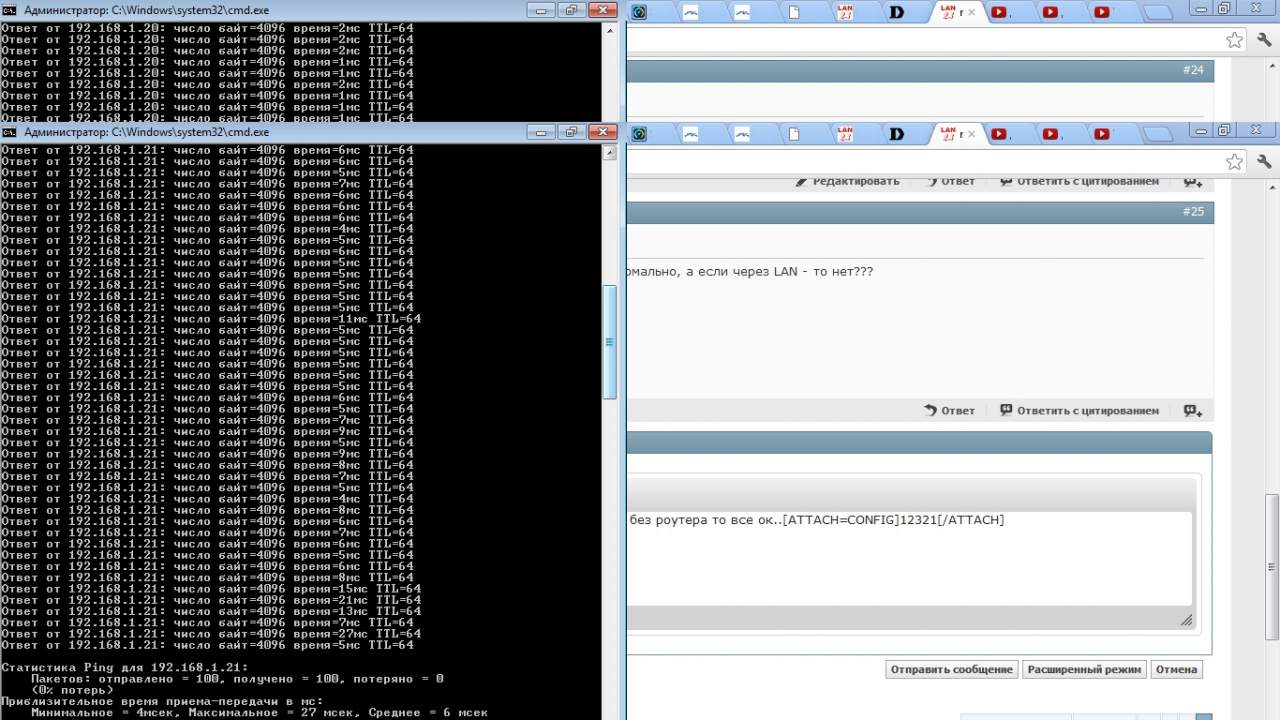The height and width of the screenshot is (720, 1280).
Task: Click scrollbar thumb of lower cmd.exe window
Action: point(609,341)
